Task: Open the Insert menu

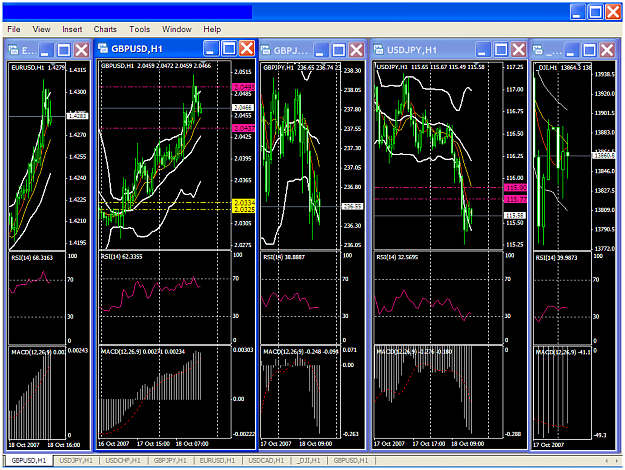Action: click(x=72, y=29)
